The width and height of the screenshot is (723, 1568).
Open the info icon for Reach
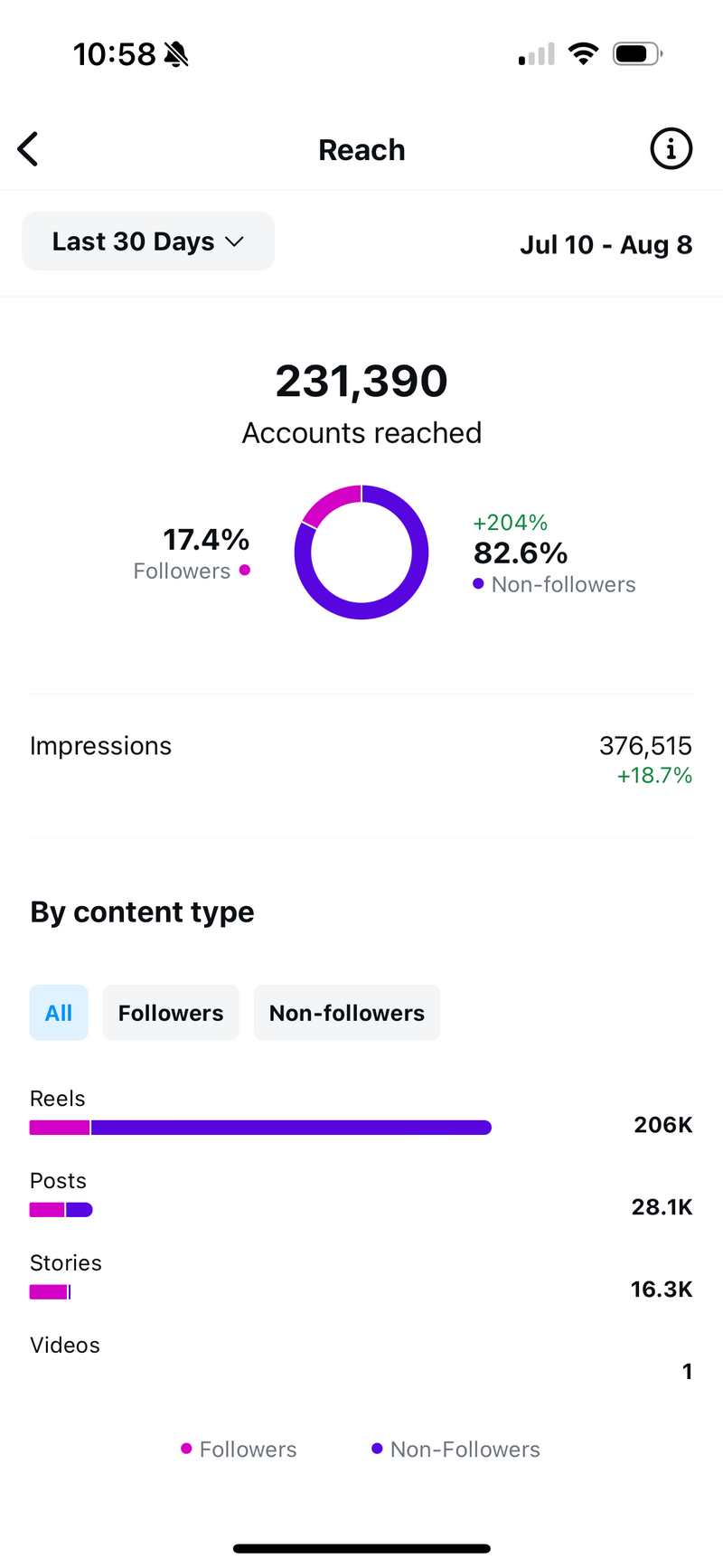coord(671,148)
